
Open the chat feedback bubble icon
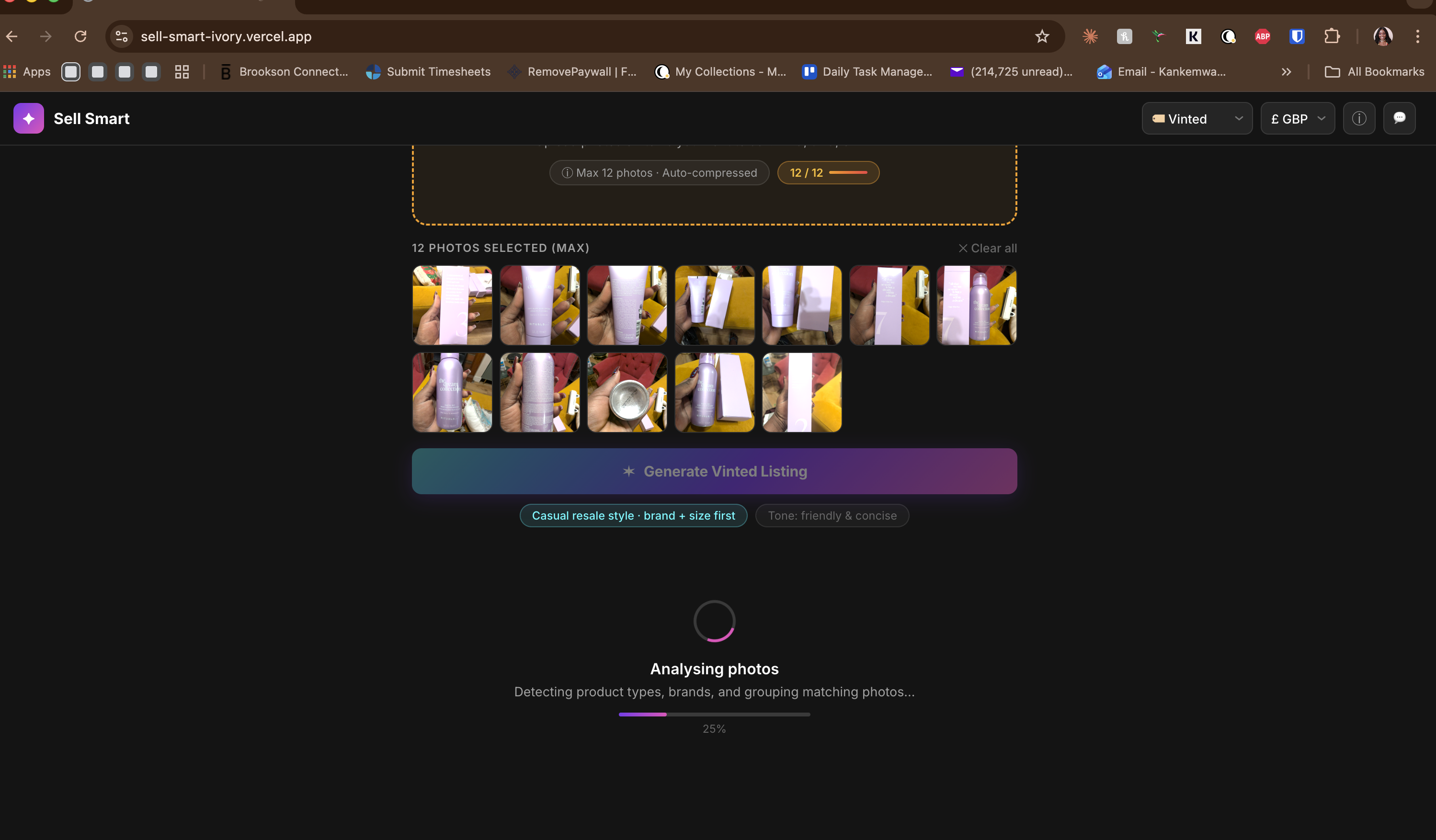coord(1399,119)
